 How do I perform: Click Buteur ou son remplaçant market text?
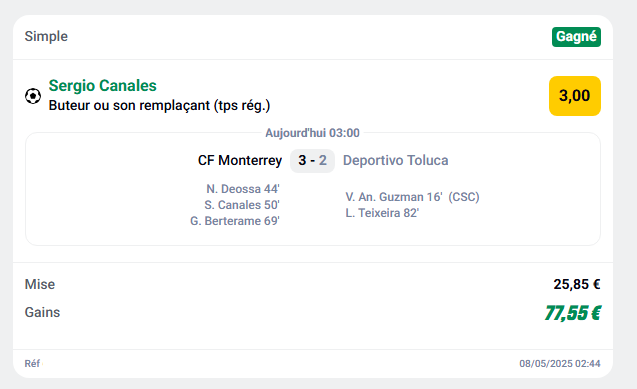pyautogui.click(x=159, y=106)
